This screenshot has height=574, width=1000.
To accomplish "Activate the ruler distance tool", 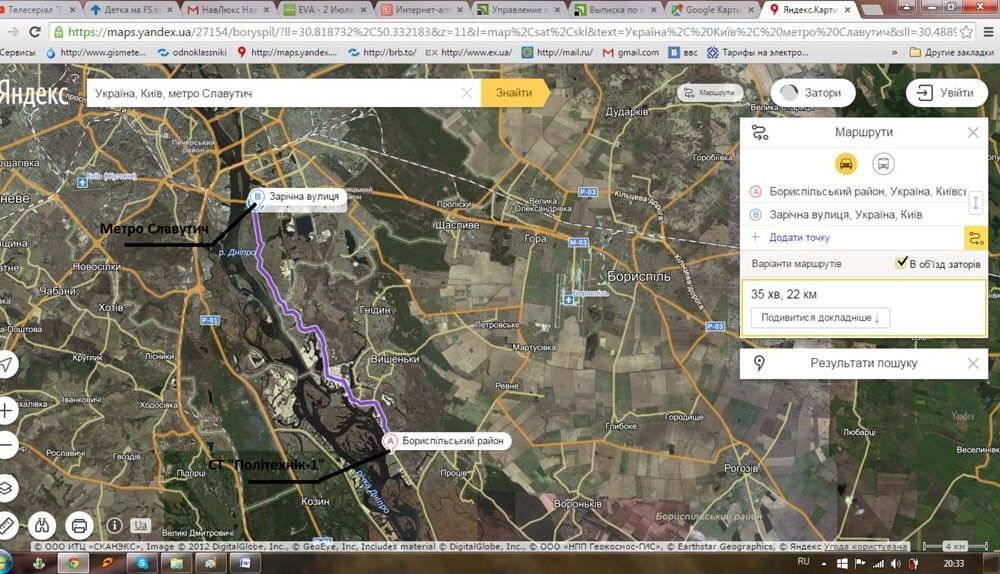I will [6, 526].
